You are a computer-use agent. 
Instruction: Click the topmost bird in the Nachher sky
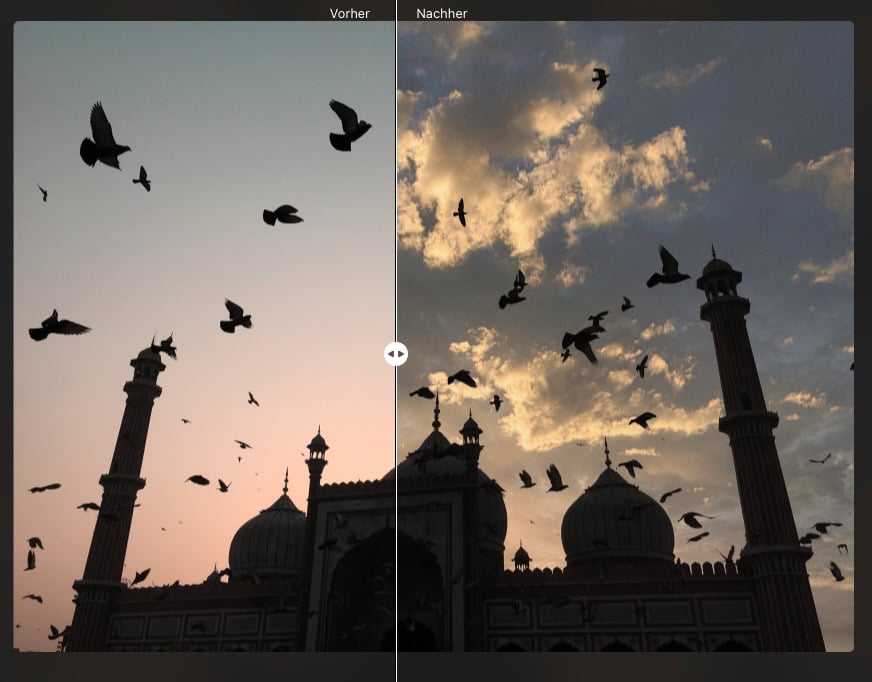[x=600, y=78]
